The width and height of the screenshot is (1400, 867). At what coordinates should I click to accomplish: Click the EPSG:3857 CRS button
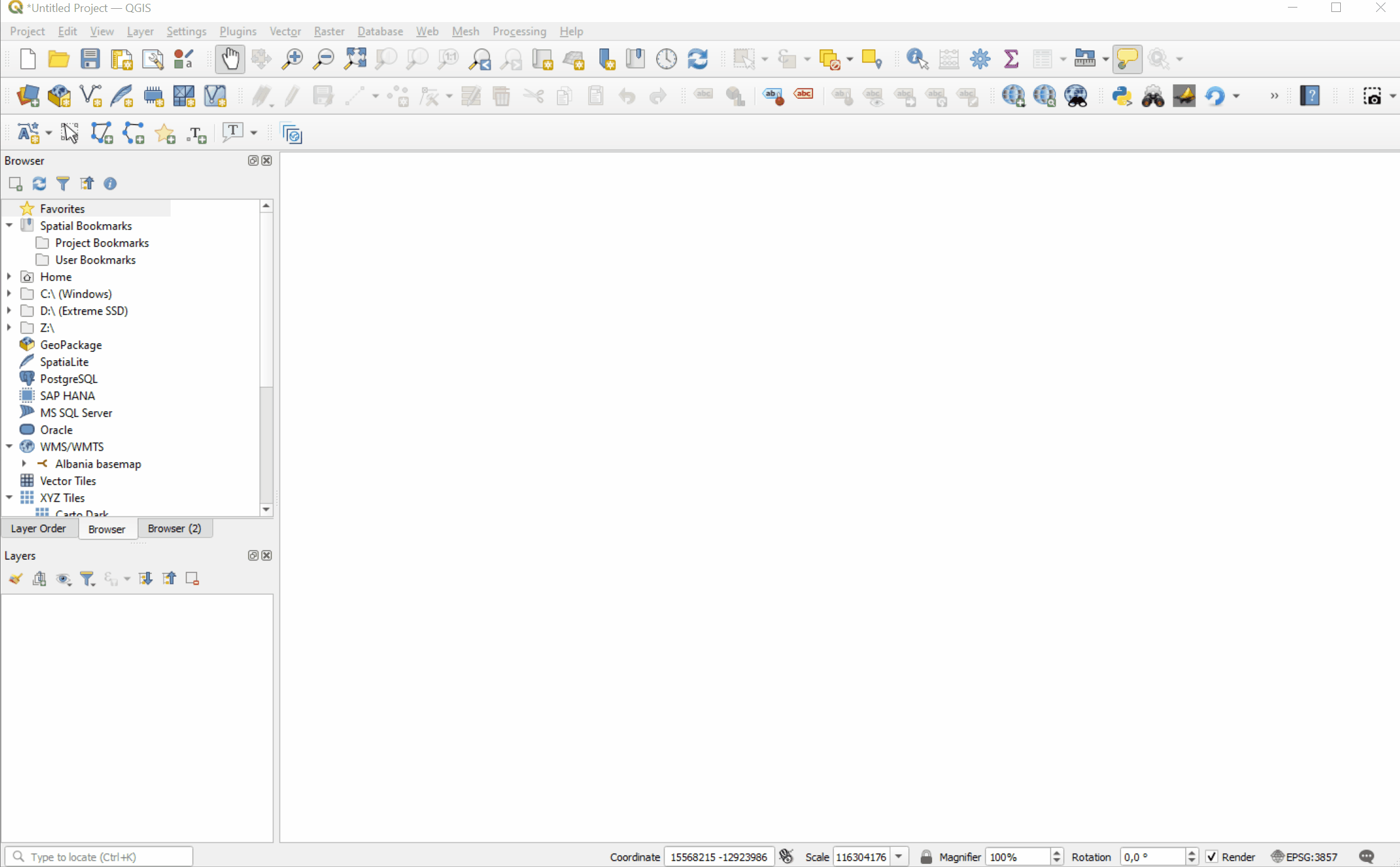1304,857
